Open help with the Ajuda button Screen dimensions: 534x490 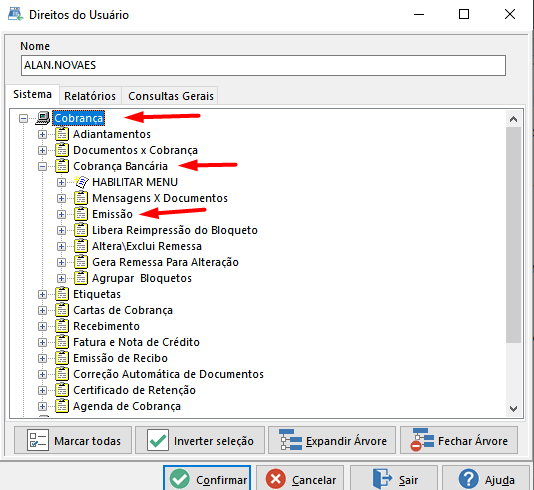point(486,479)
